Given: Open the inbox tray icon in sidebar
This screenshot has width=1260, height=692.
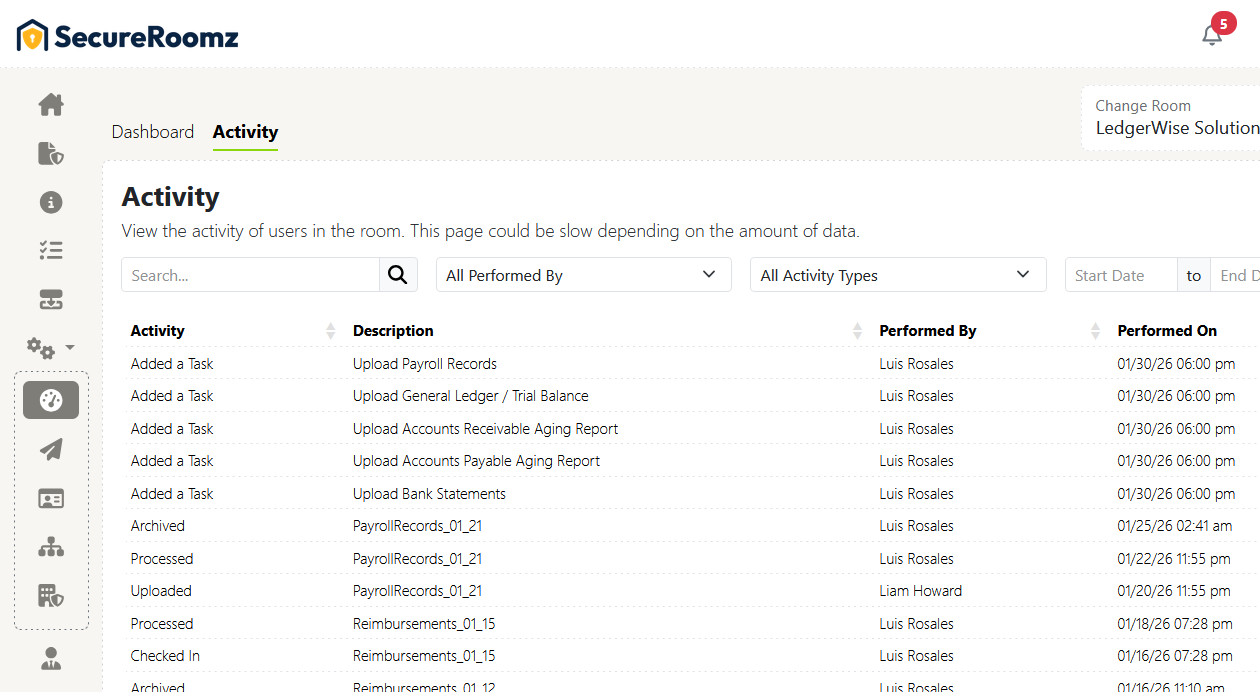Looking at the screenshot, I should click(x=50, y=298).
